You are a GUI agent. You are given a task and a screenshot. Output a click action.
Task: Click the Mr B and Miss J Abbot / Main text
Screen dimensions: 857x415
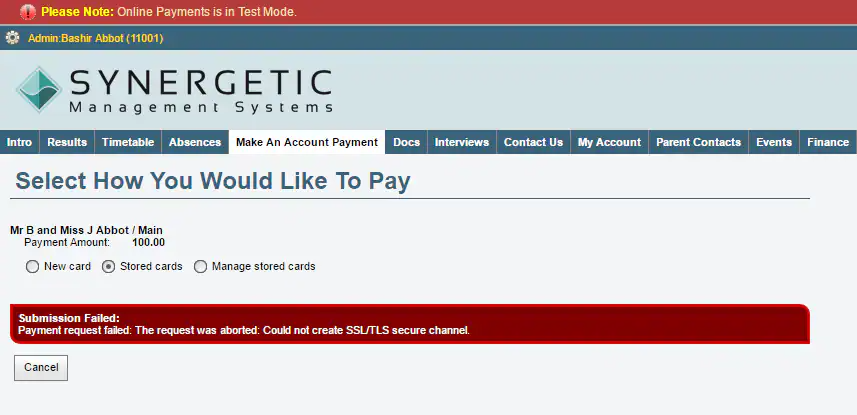tap(86, 231)
